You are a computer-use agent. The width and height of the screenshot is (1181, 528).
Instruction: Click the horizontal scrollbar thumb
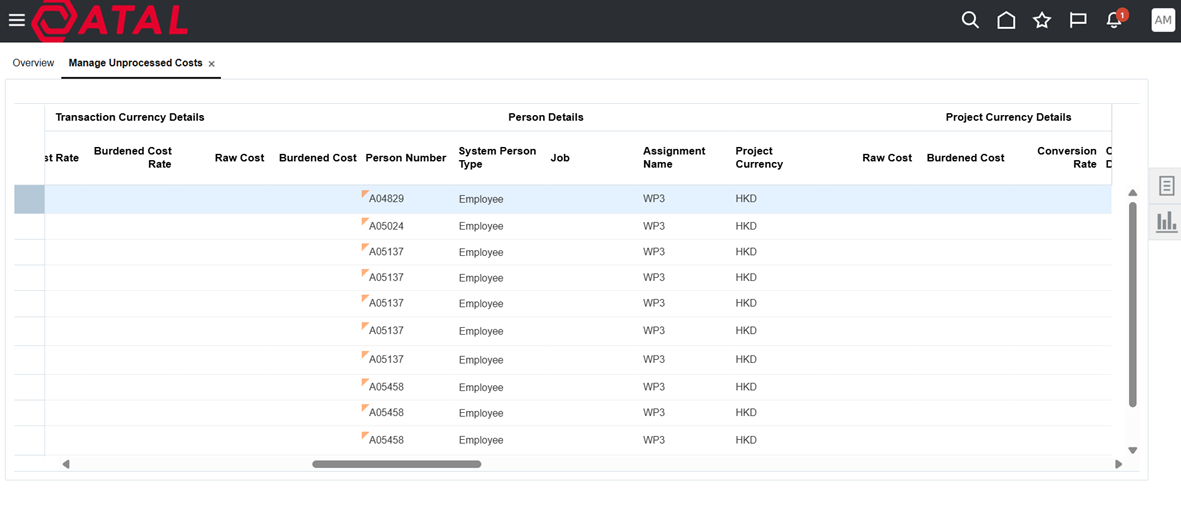tap(397, 464)
